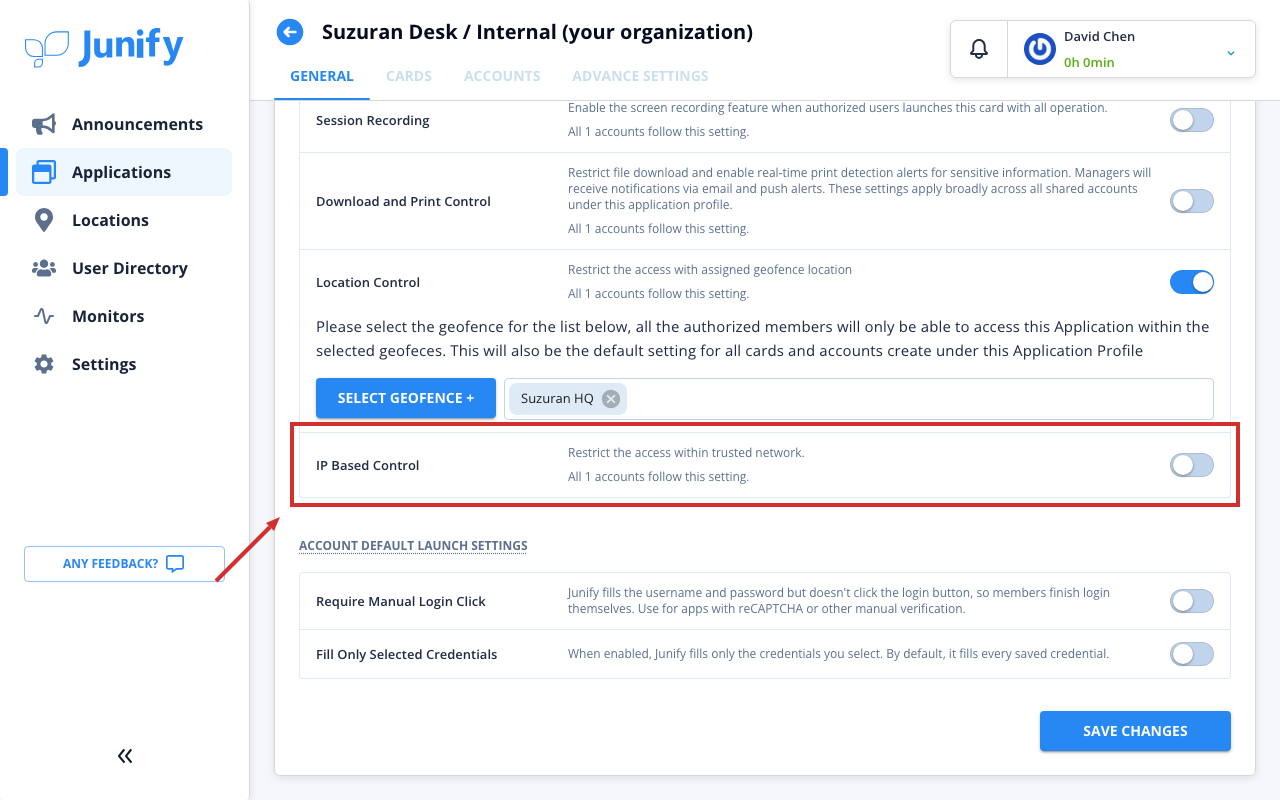The height and width of the screenshot is (800, 1280).
Task: Click the Suzuran HQ chip label
Action: click(x=557, y=399)
